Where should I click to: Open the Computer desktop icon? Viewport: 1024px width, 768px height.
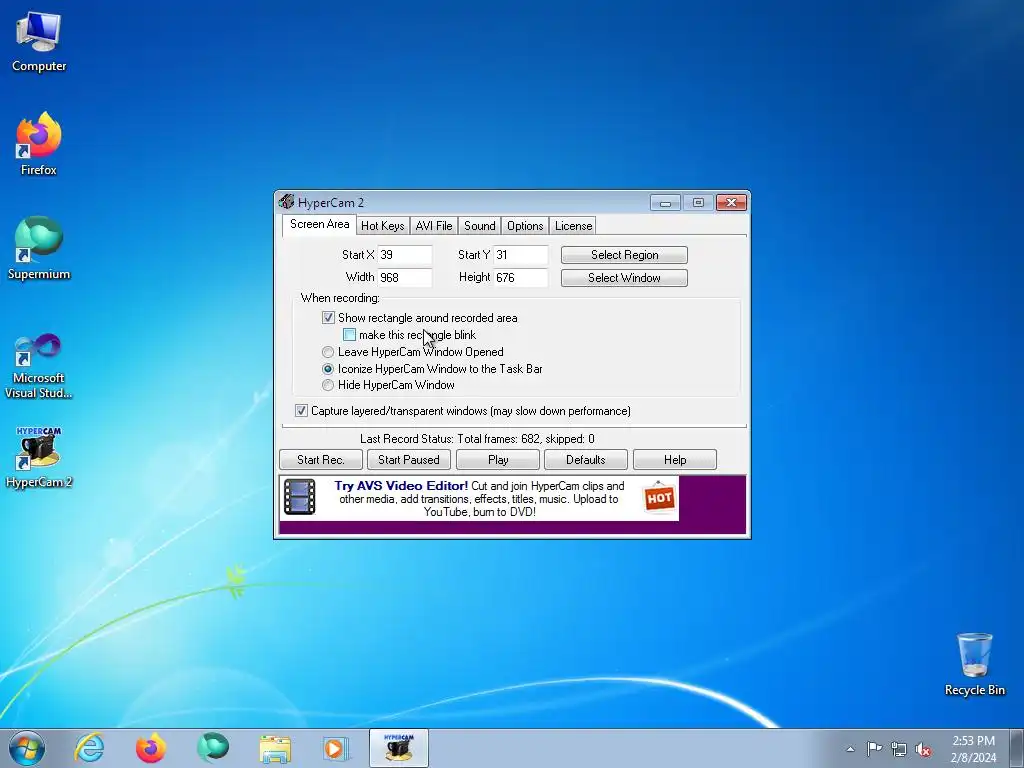(39, 42)
